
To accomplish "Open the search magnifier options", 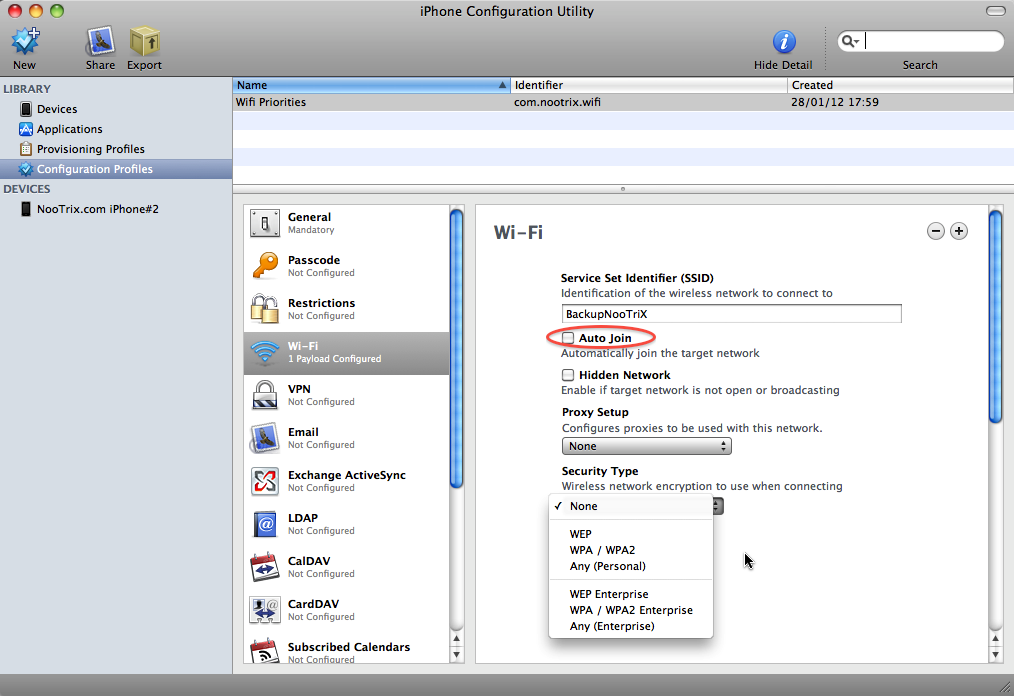I will (849, 41).
